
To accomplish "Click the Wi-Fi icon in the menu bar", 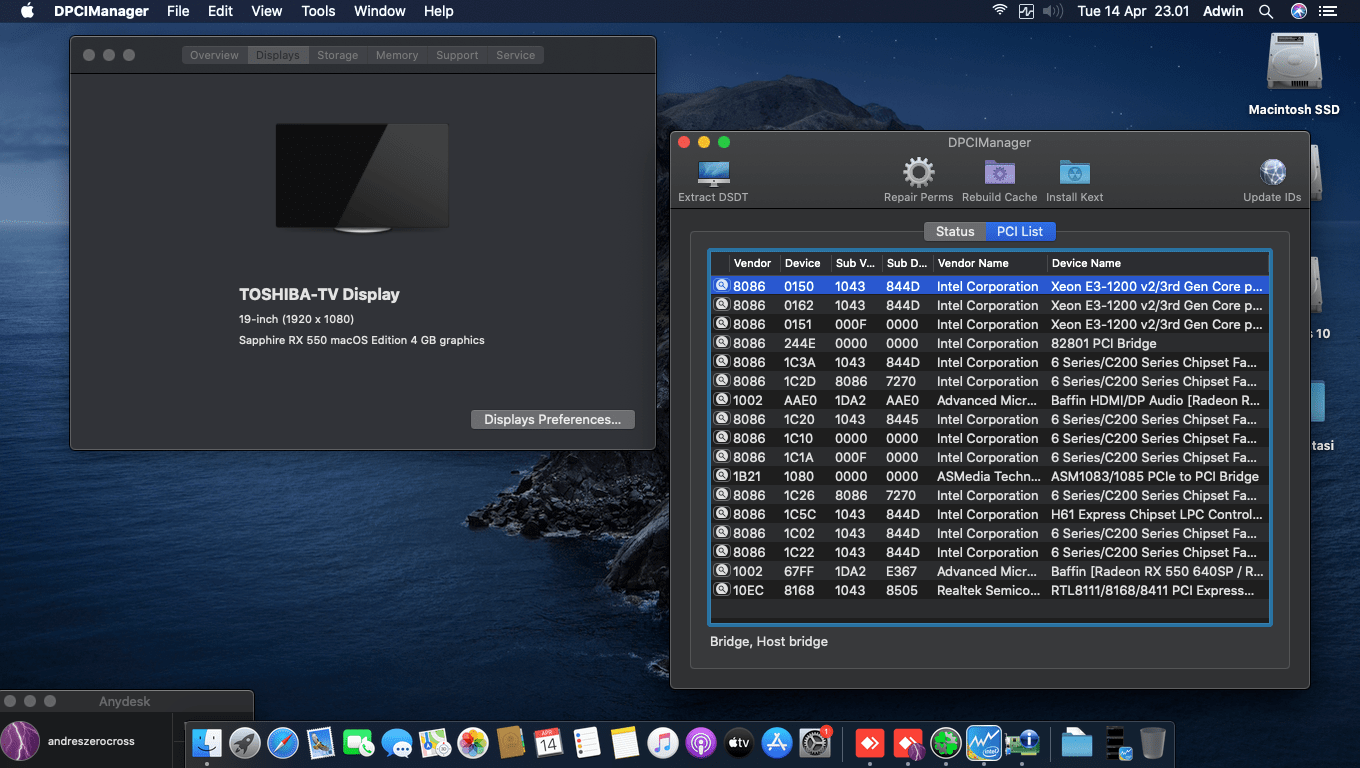I will coord(999,11).
